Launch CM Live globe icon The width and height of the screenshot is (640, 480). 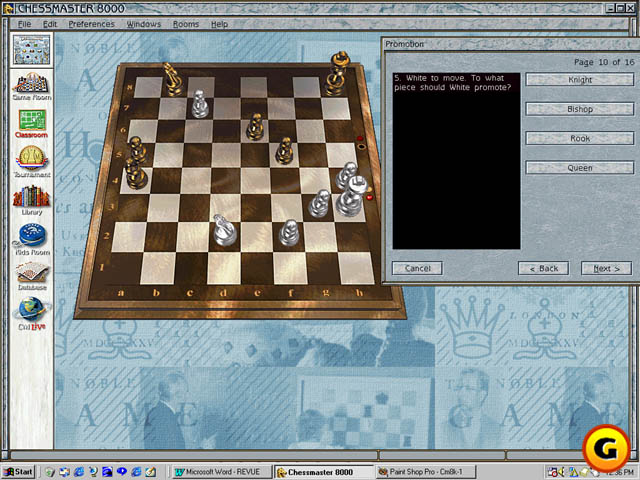[x=32, y=310]
